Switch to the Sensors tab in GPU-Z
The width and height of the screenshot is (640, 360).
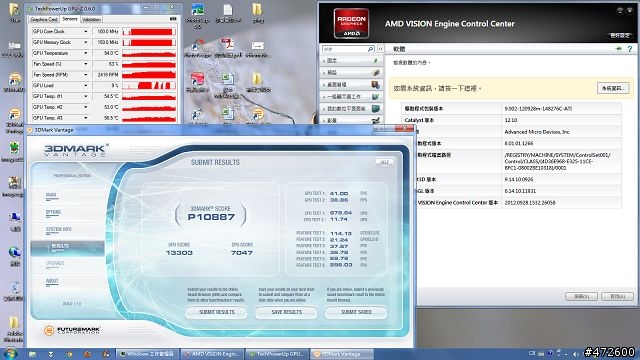(x=70, y=19)
